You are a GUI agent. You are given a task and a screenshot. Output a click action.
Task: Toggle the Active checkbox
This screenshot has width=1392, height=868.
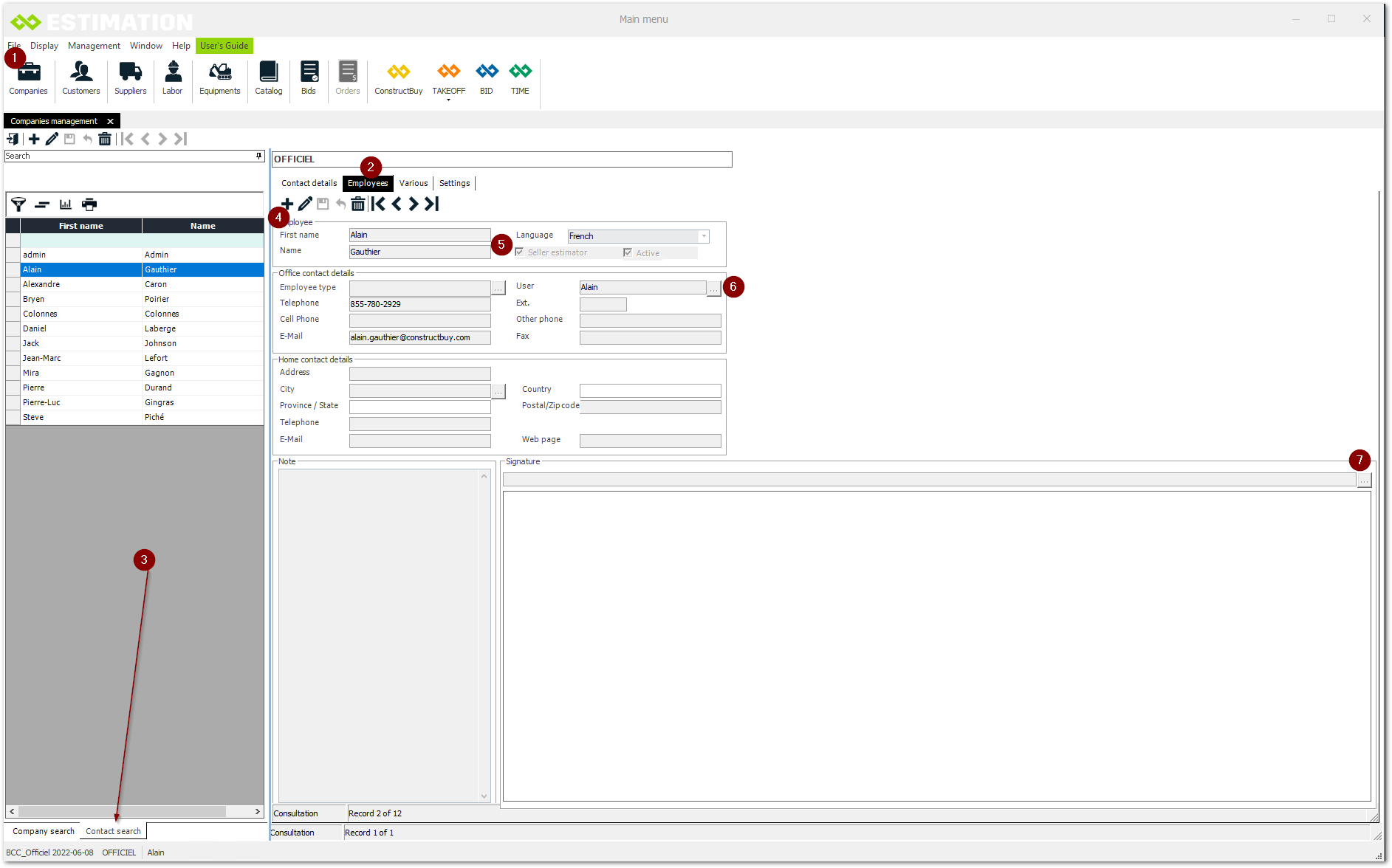(x=628, y=253)
